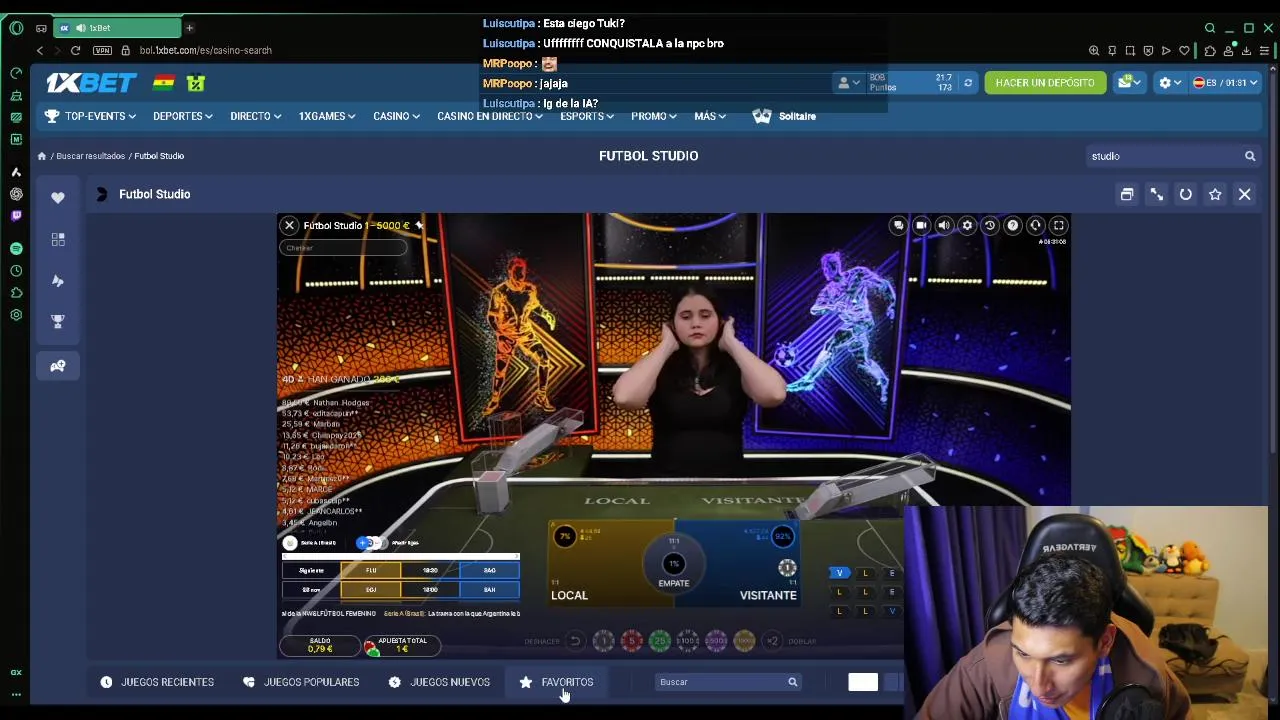1280x720 pixels.
Task: Click the home icon in breadcrumb
Action: tap(42, 156)
